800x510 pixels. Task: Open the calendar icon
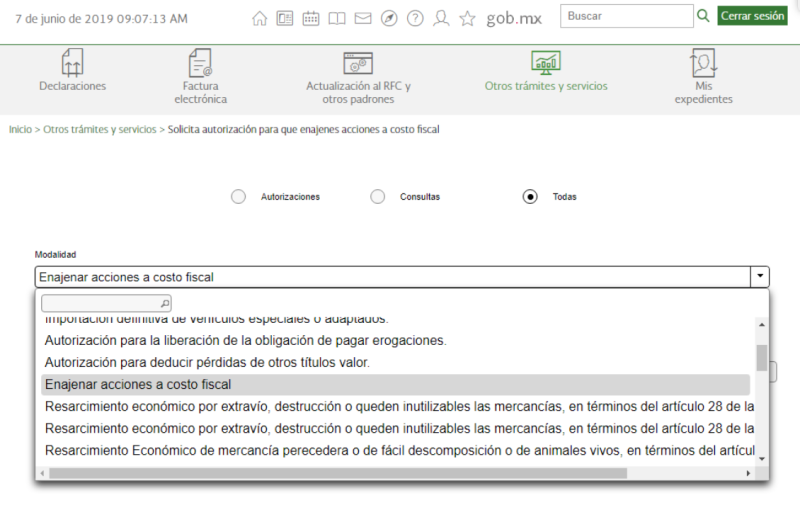click(311, 19)
